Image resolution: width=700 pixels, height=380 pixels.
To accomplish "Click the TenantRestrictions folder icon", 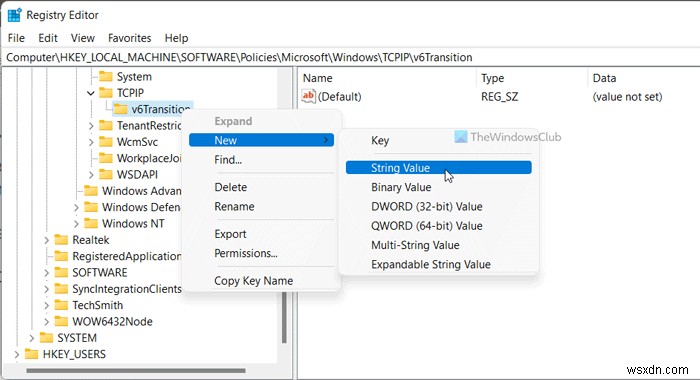I will pos(106,125).
